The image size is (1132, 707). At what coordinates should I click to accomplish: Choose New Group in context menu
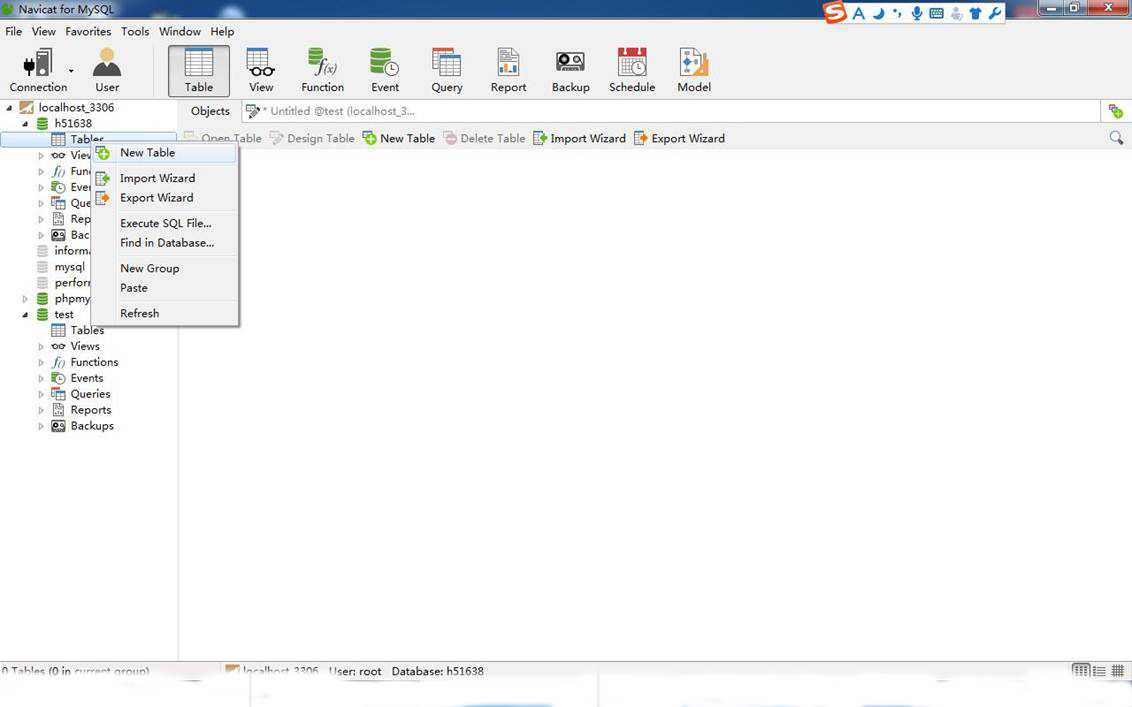pos(165,268)
